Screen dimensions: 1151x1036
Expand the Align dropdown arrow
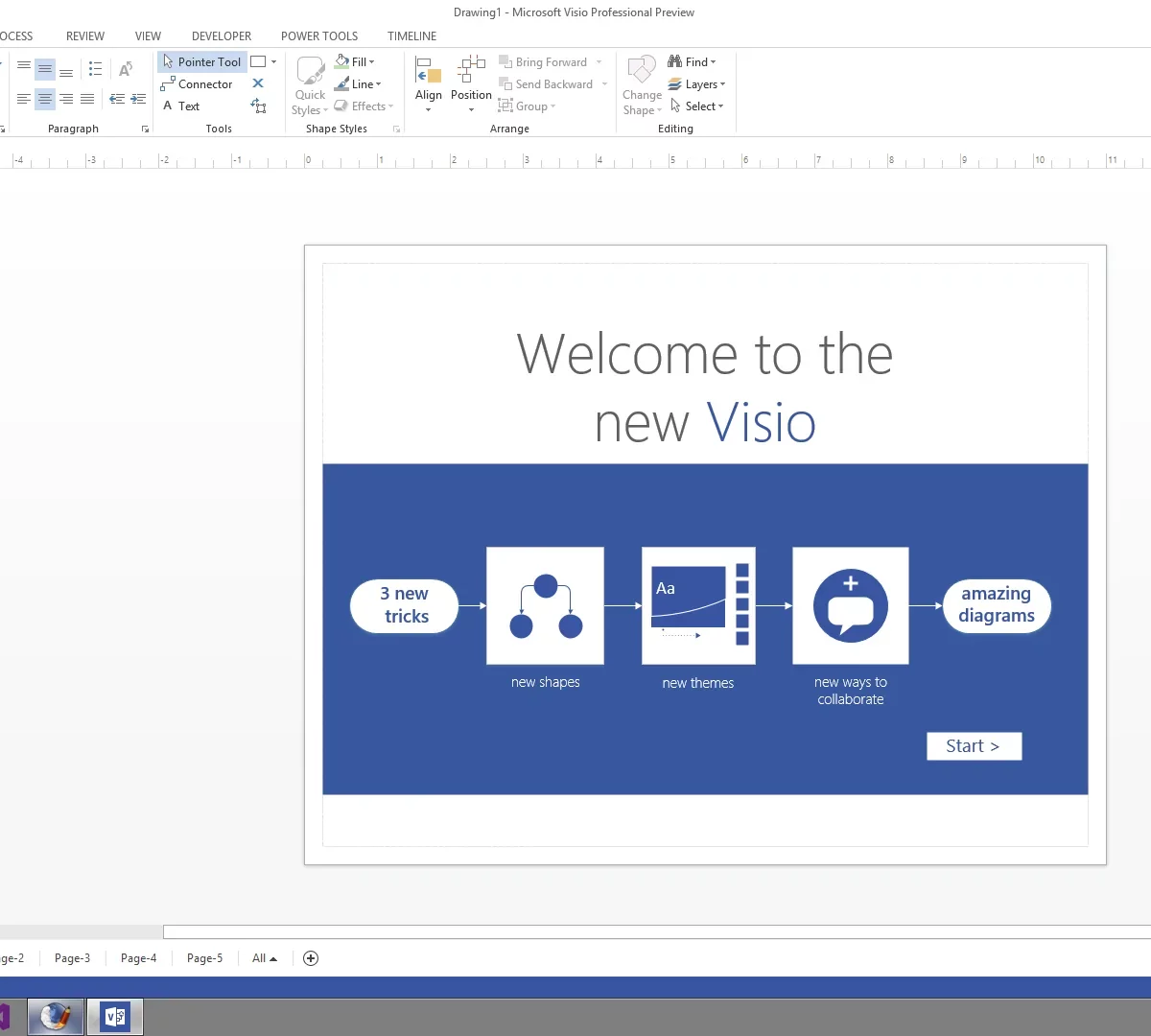[x=429, y=110]
